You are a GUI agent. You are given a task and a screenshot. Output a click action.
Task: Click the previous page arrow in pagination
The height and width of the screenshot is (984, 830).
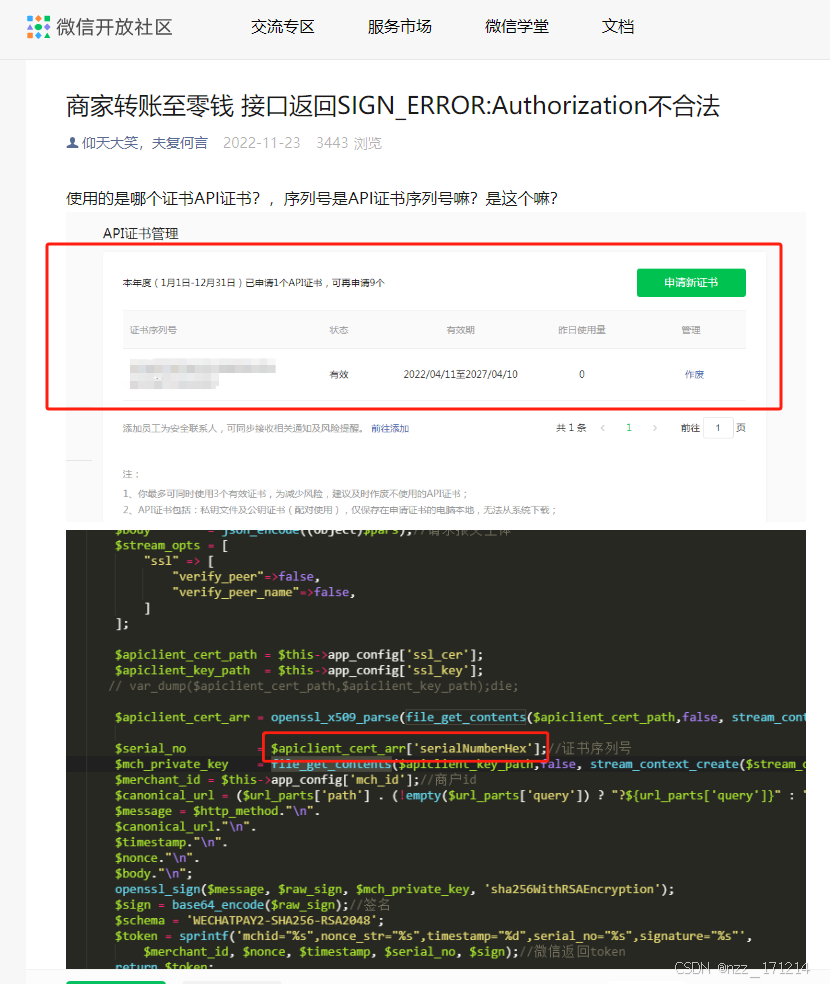(602, 428)
